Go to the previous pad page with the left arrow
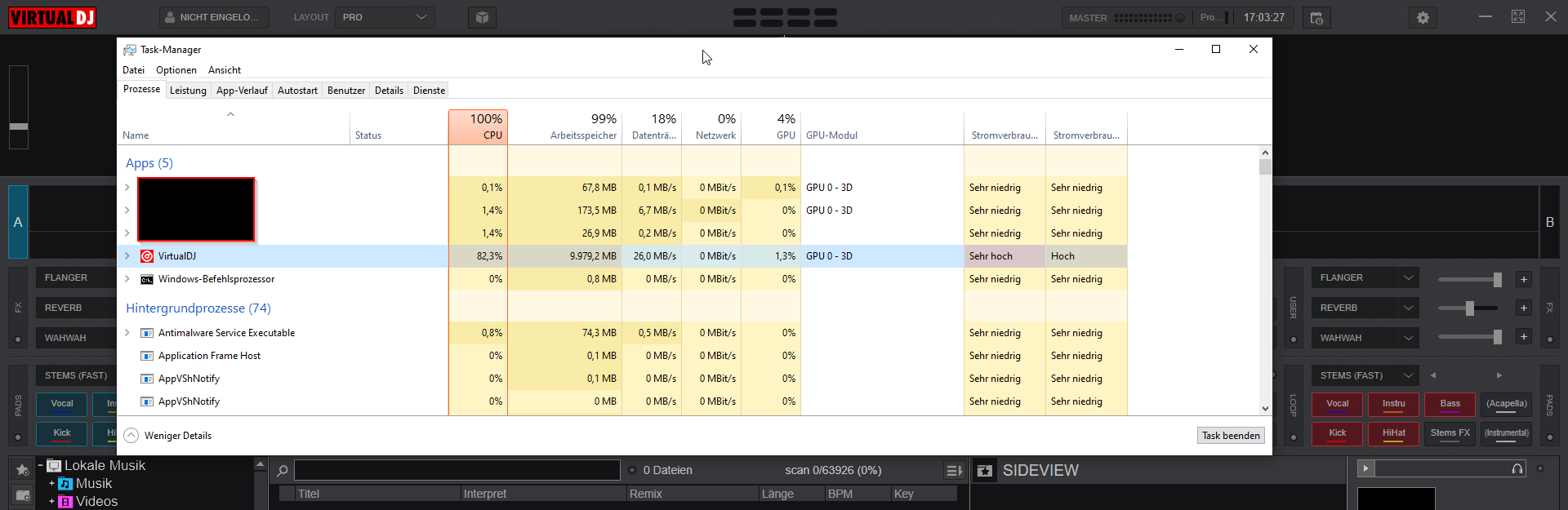 coord(1433,375)
